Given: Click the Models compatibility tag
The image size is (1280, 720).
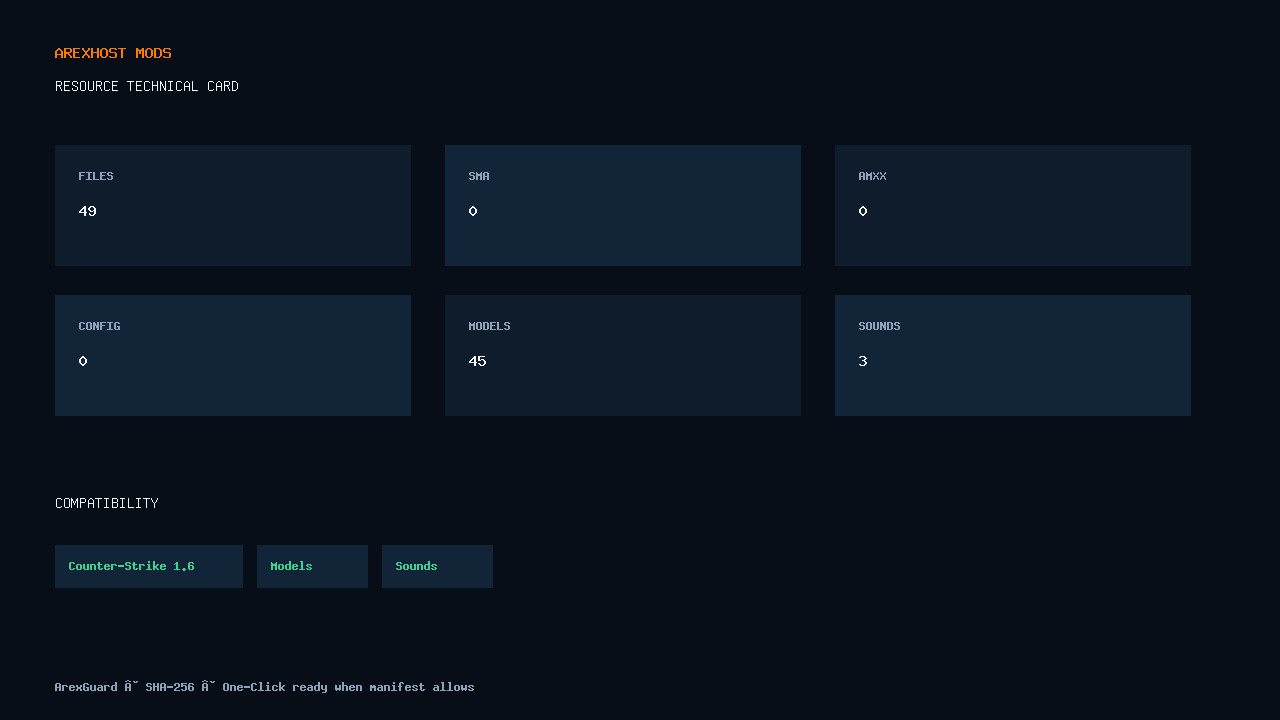Looking at the screenshot, I should pyautogui.click(x=312, y=566).
